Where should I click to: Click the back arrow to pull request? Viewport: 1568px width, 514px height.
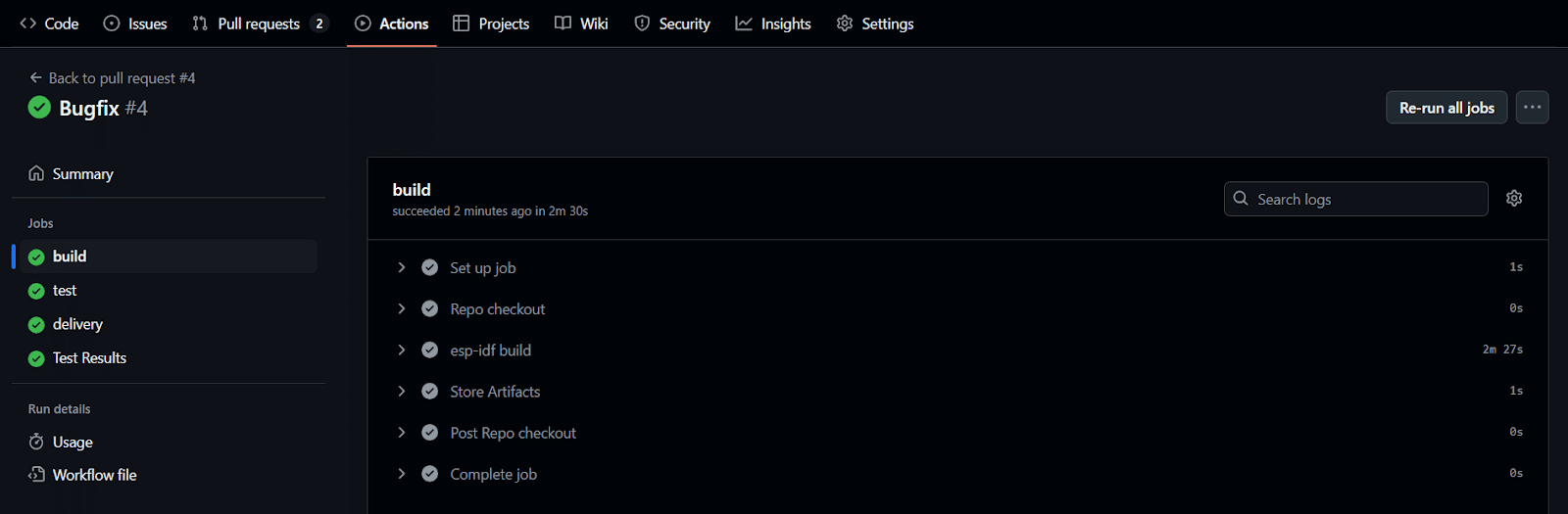pyautogui.click(x=36, y=77)
